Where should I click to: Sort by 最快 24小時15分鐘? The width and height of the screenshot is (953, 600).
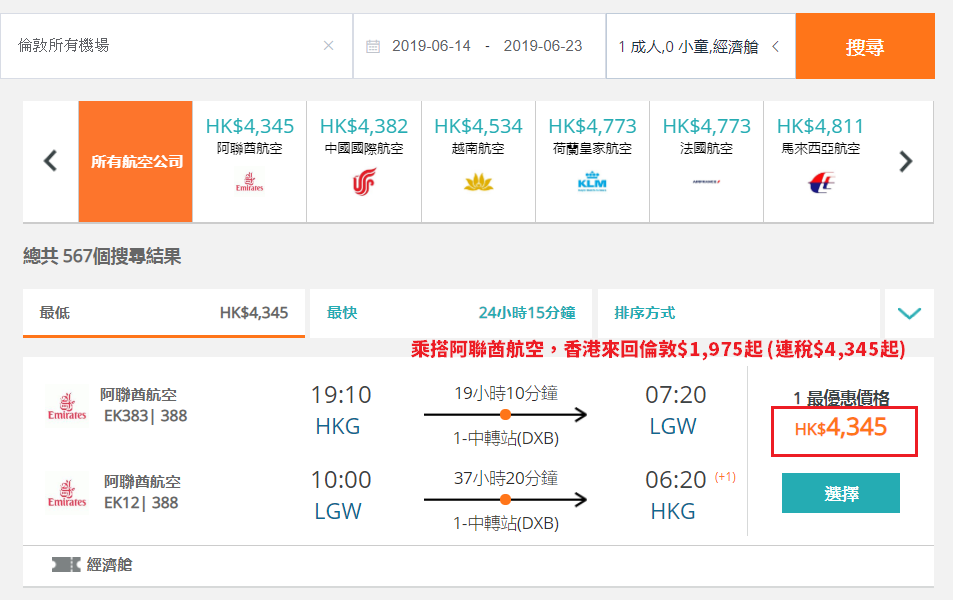[451, 313]
